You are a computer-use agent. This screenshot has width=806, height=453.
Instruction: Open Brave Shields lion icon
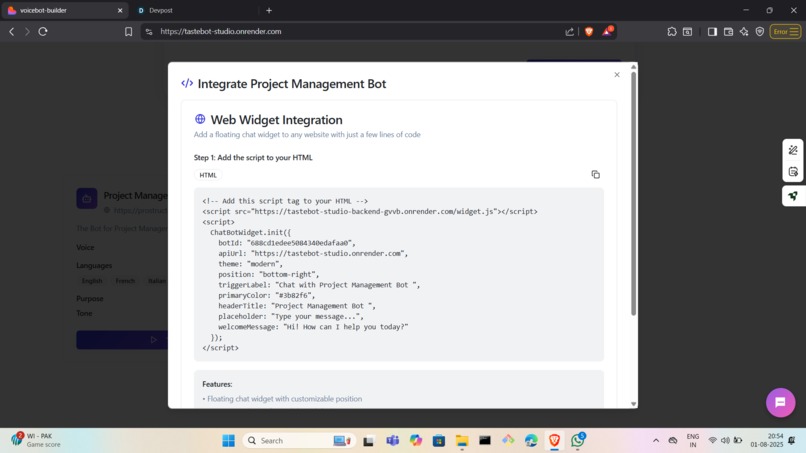589,31
